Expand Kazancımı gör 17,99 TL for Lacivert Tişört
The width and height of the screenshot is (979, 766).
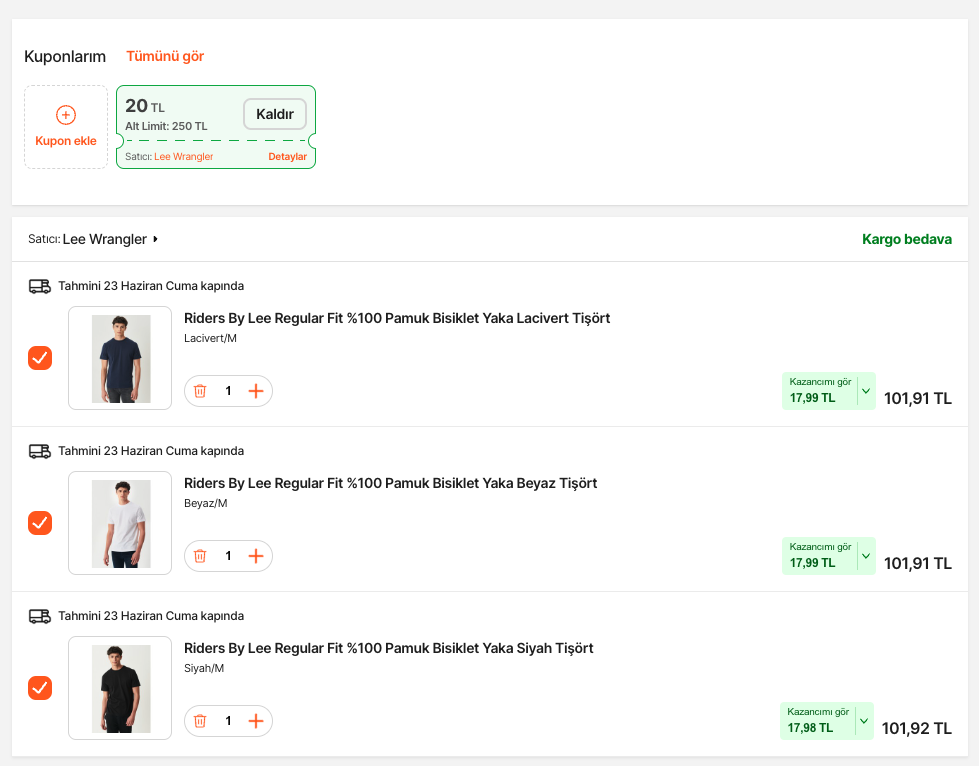(829, 391)
